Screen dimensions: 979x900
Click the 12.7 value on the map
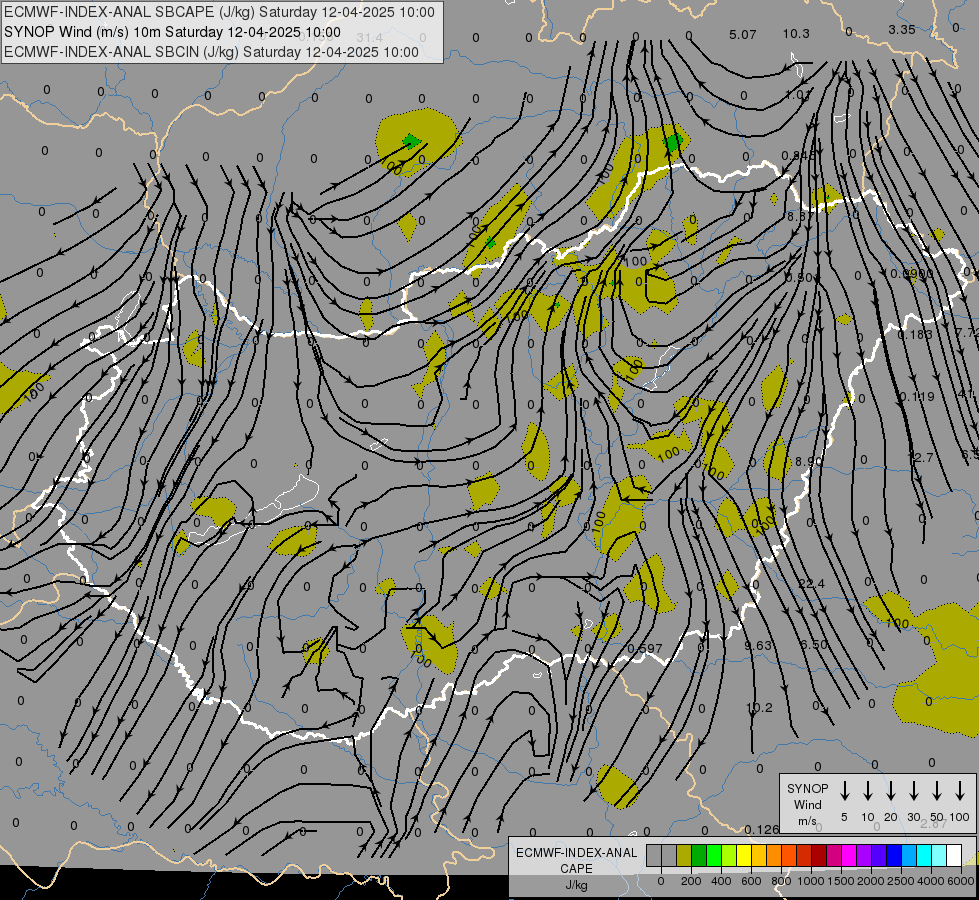click(920, 458)
